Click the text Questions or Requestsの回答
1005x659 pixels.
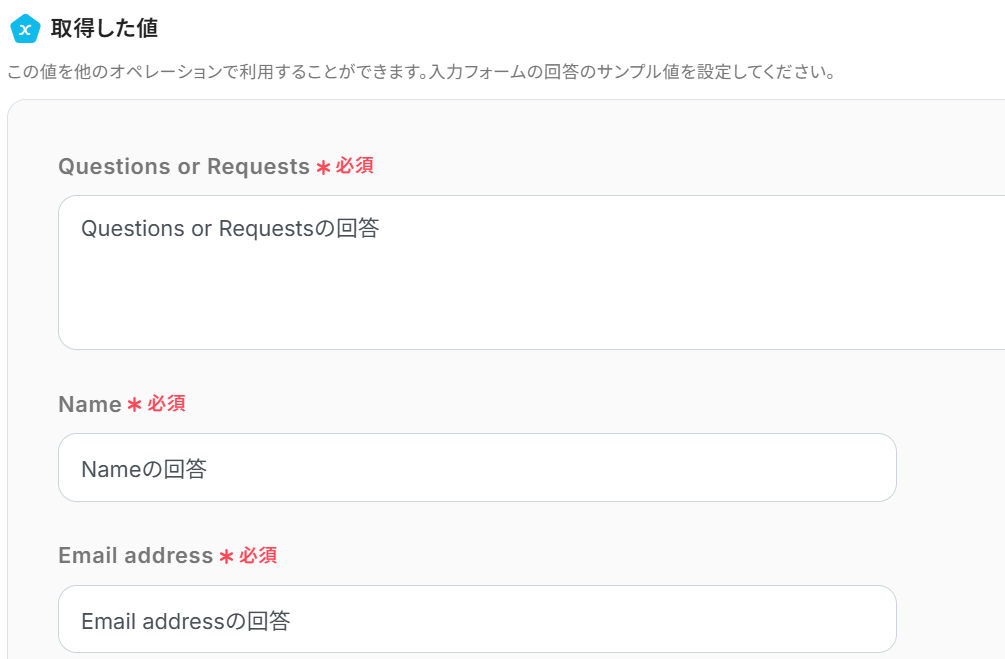tap(230, 229)
